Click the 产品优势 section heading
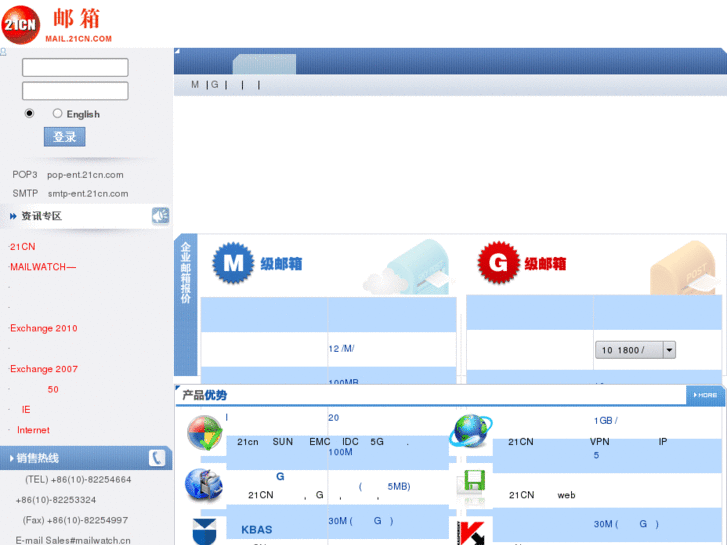727x545 pixels. pos(204,395)
